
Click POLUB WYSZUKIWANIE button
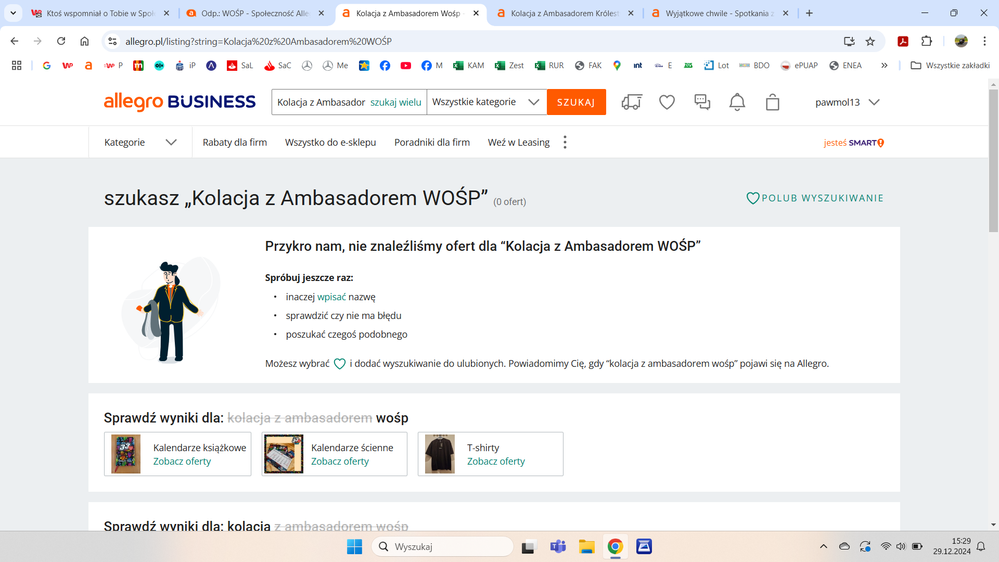coord(815,198)
